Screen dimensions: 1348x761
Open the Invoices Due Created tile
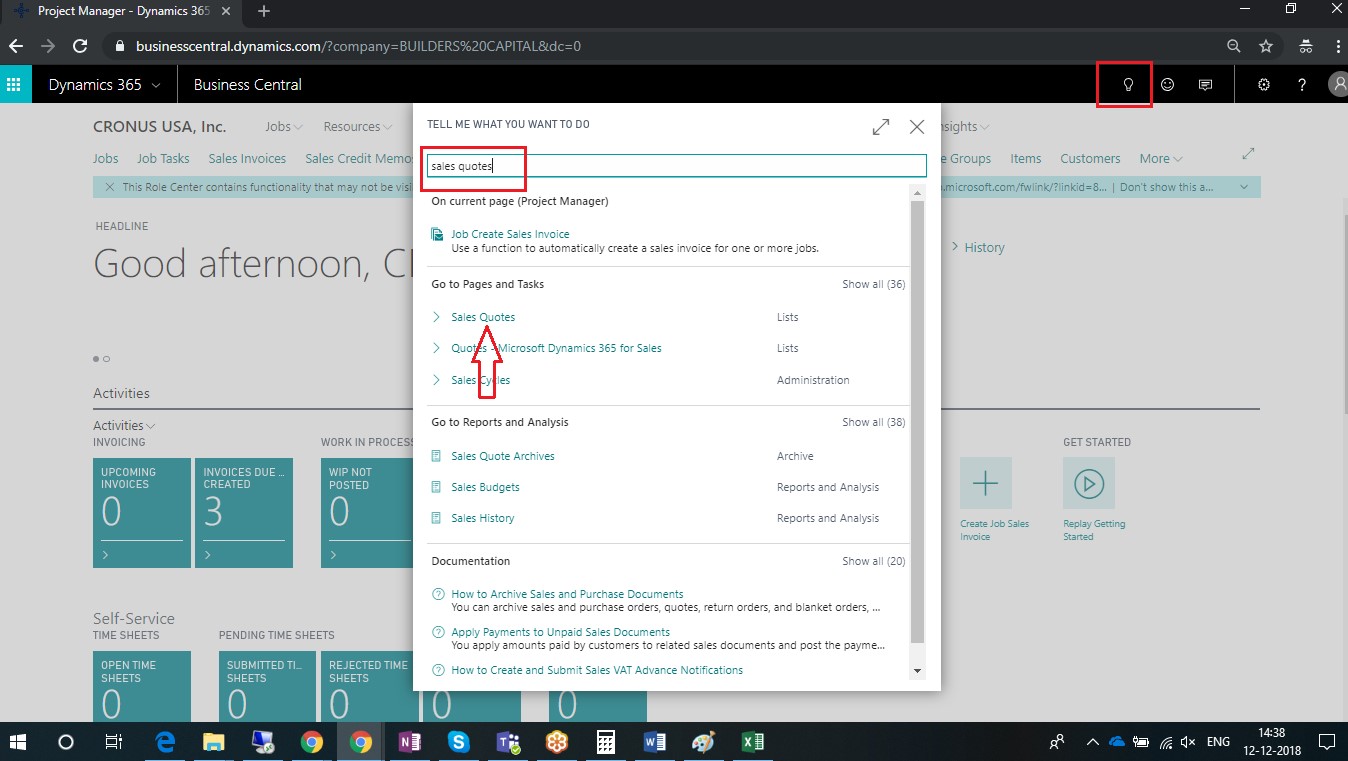(244, 513)
